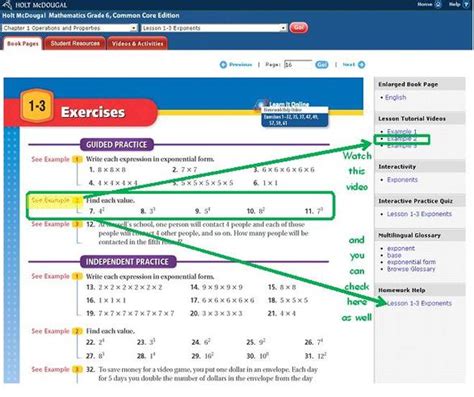Open the exponential form glossary link
Viewport: 474px width, 397px height.
point(411,262)
